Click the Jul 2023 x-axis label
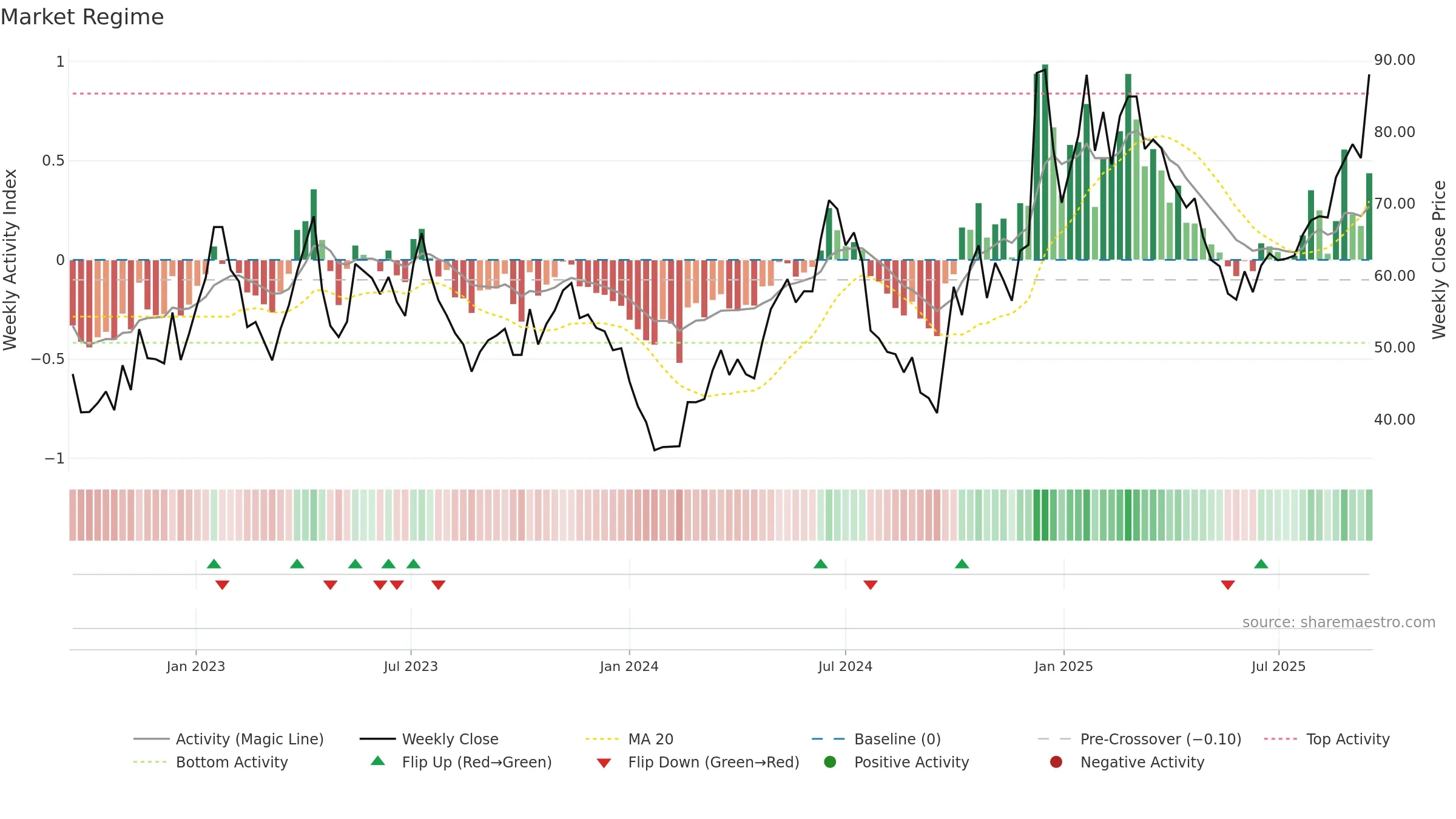The image size is (1456, 819). coord(411,666)
